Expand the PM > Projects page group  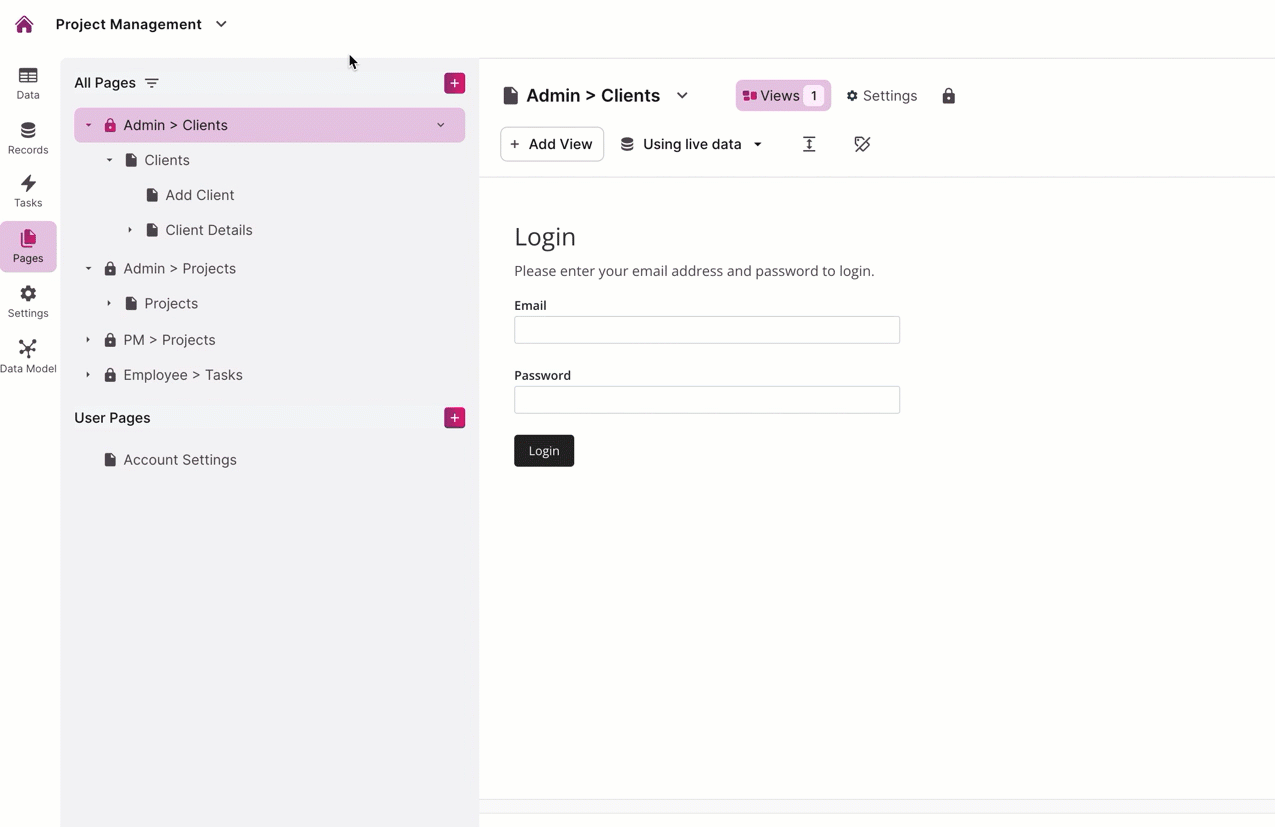coord(88,340)
